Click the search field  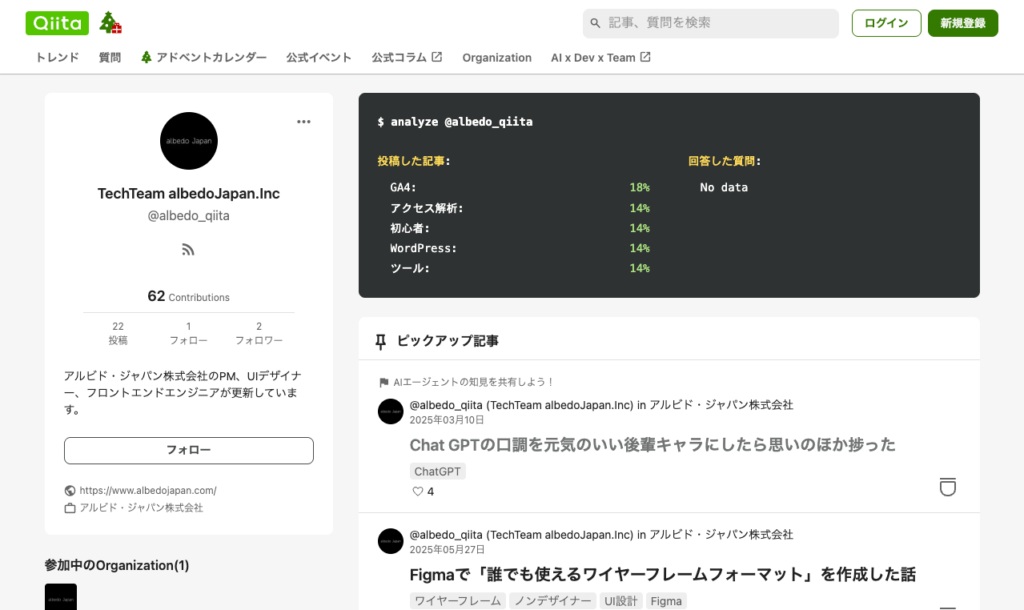pyautogui.click(x=710, y=23)
